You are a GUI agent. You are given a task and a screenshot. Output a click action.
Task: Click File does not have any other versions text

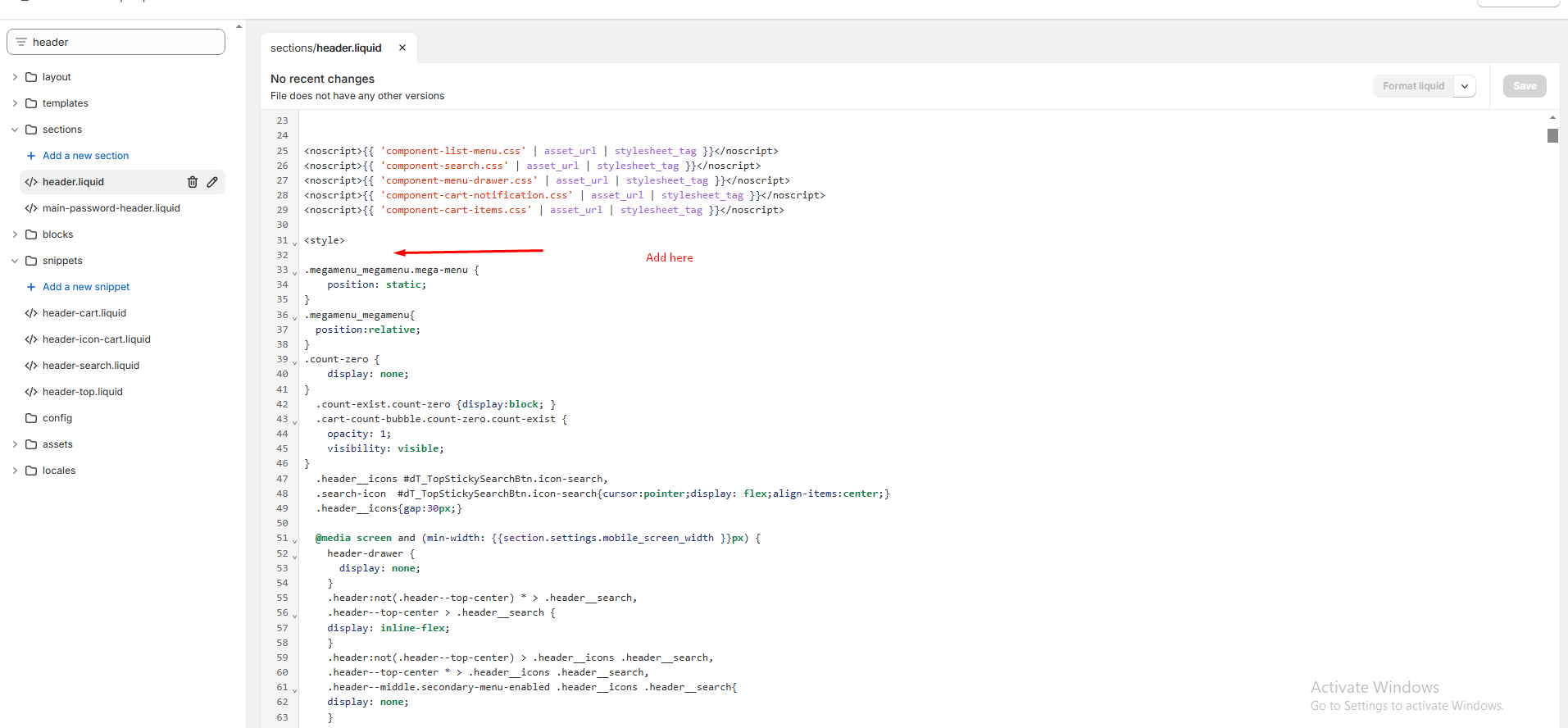(x=357, y=96)
